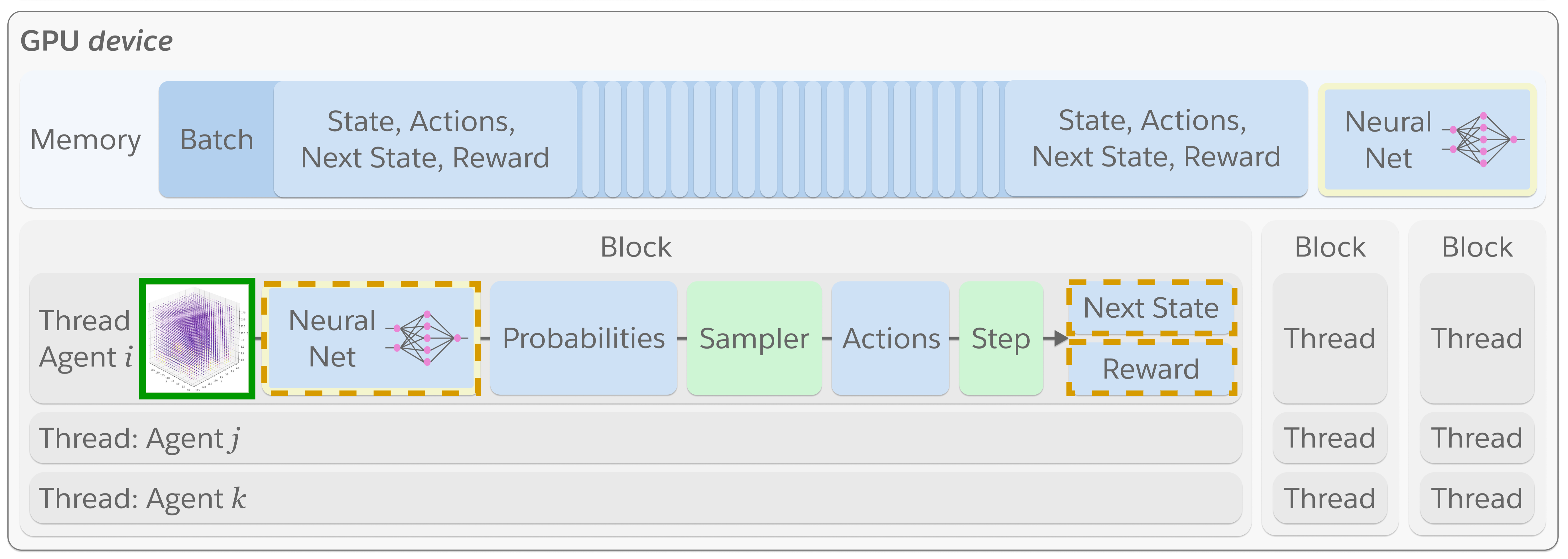The width and height of the screenshot is (1568, 559).
Task: Click the GPU device title
Action: [96, 41]
